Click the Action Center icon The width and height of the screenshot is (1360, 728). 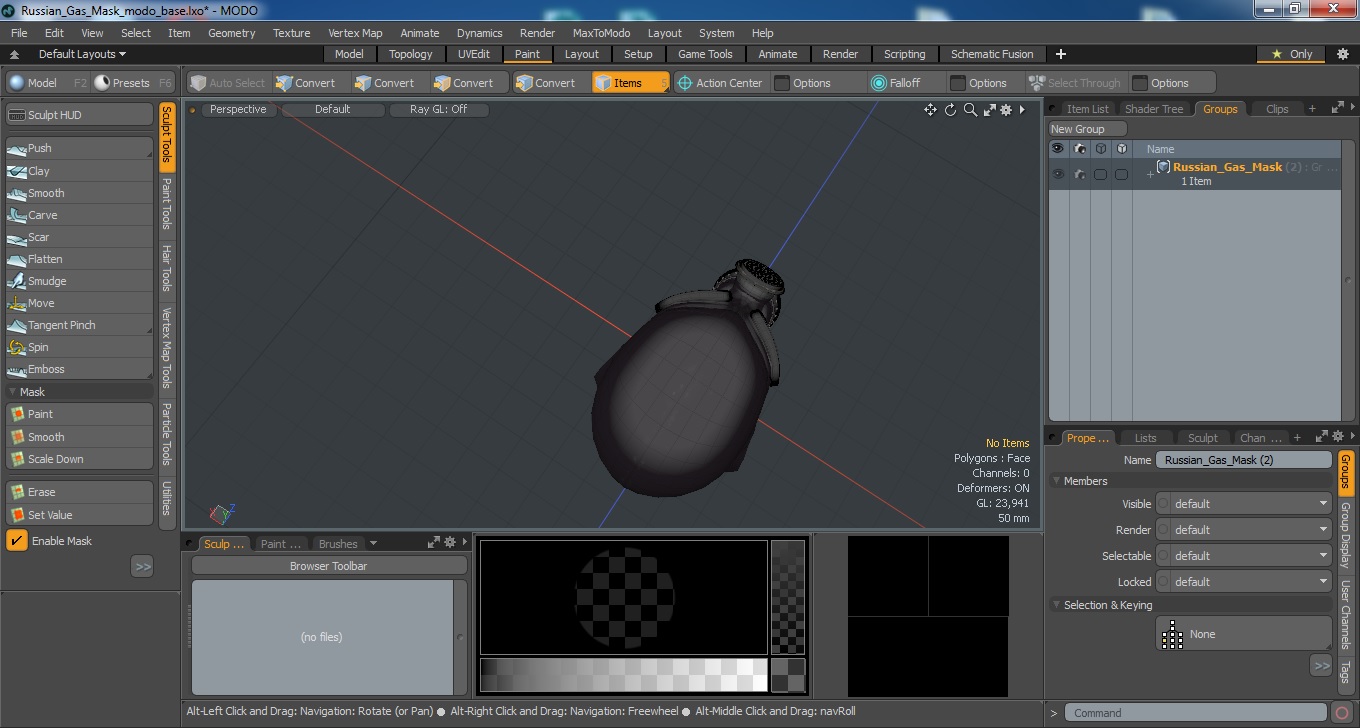click(685, 83)
